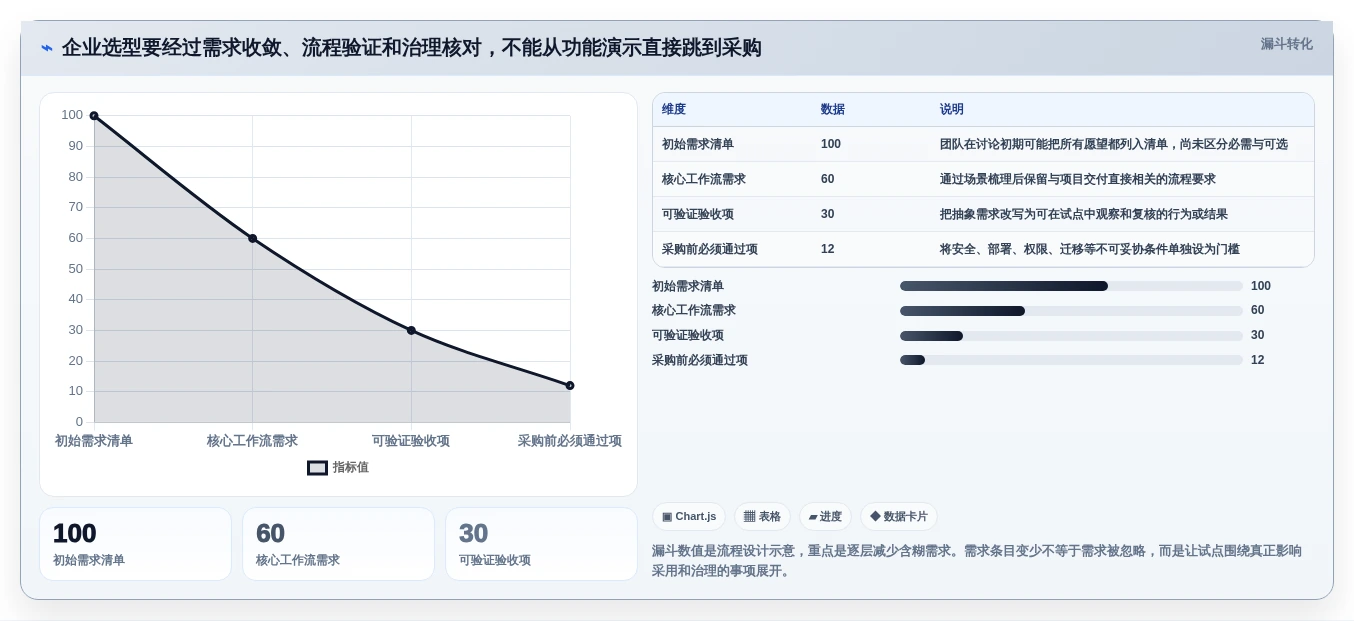Click the 指标值 legend text
The height and width of the screenshot is (621, 1354).
pyautogui.click(x=351, y=467)
